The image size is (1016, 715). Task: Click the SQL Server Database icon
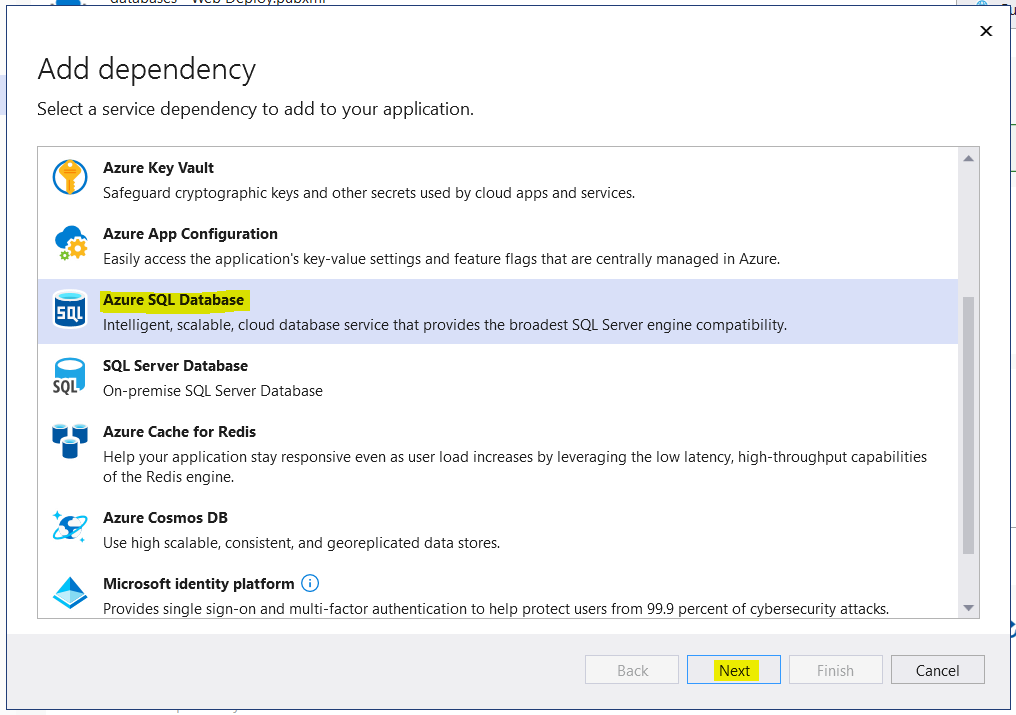point(69,377)
